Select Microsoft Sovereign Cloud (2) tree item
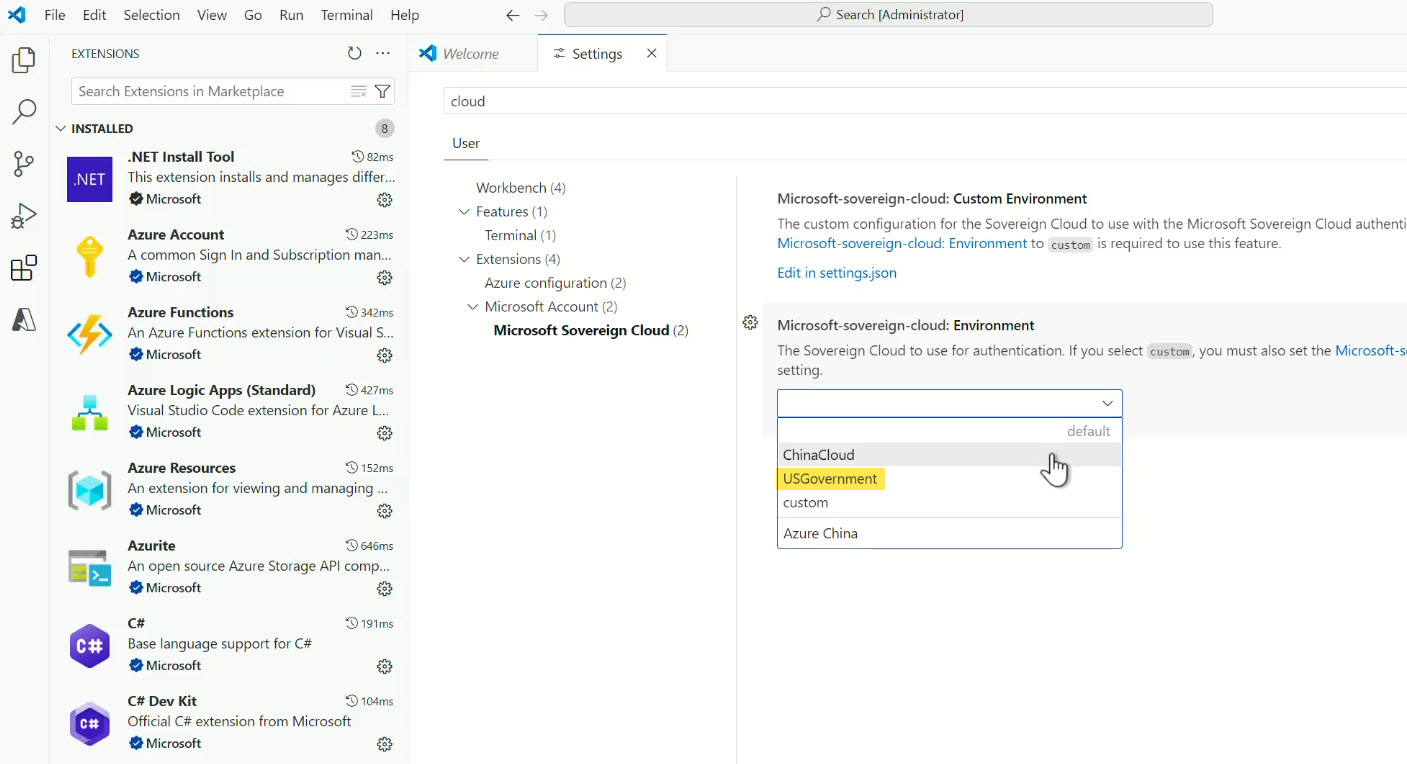 (591, 331)
